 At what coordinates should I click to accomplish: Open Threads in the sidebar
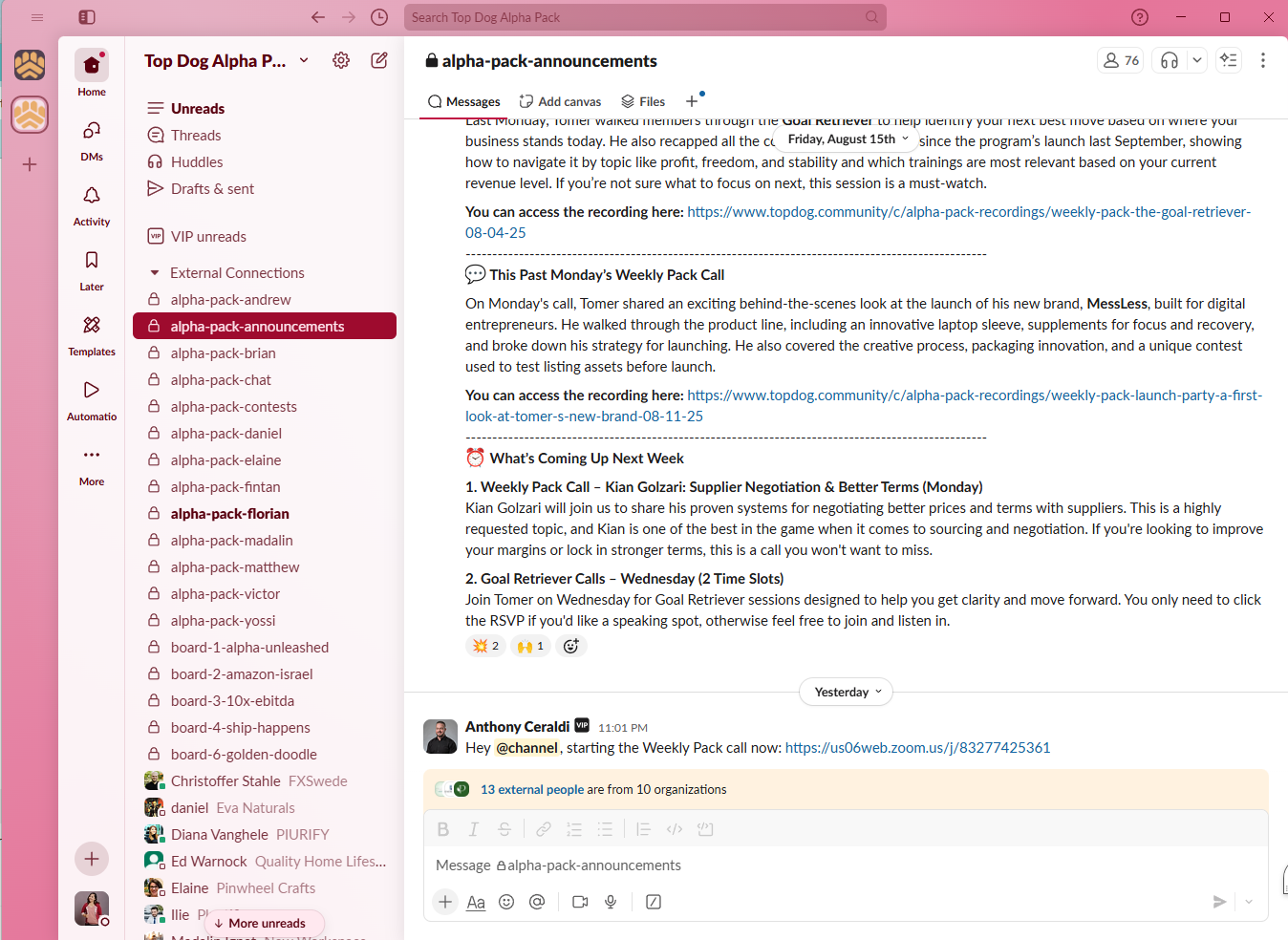click(196, 136)
